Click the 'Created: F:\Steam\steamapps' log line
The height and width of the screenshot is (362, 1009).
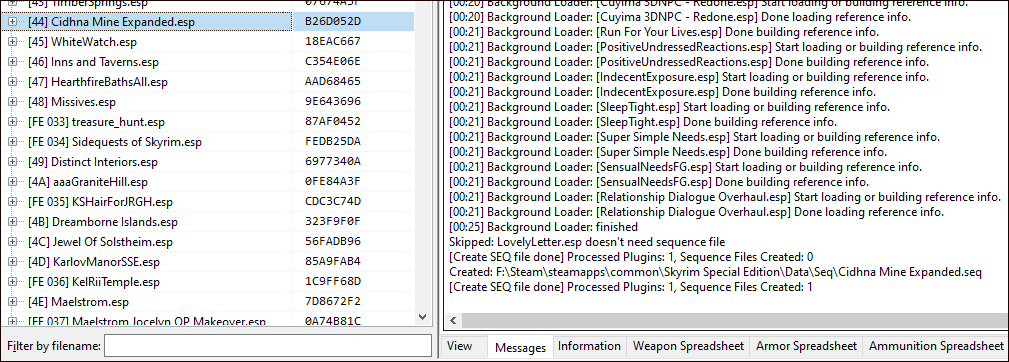pos(715,271)
